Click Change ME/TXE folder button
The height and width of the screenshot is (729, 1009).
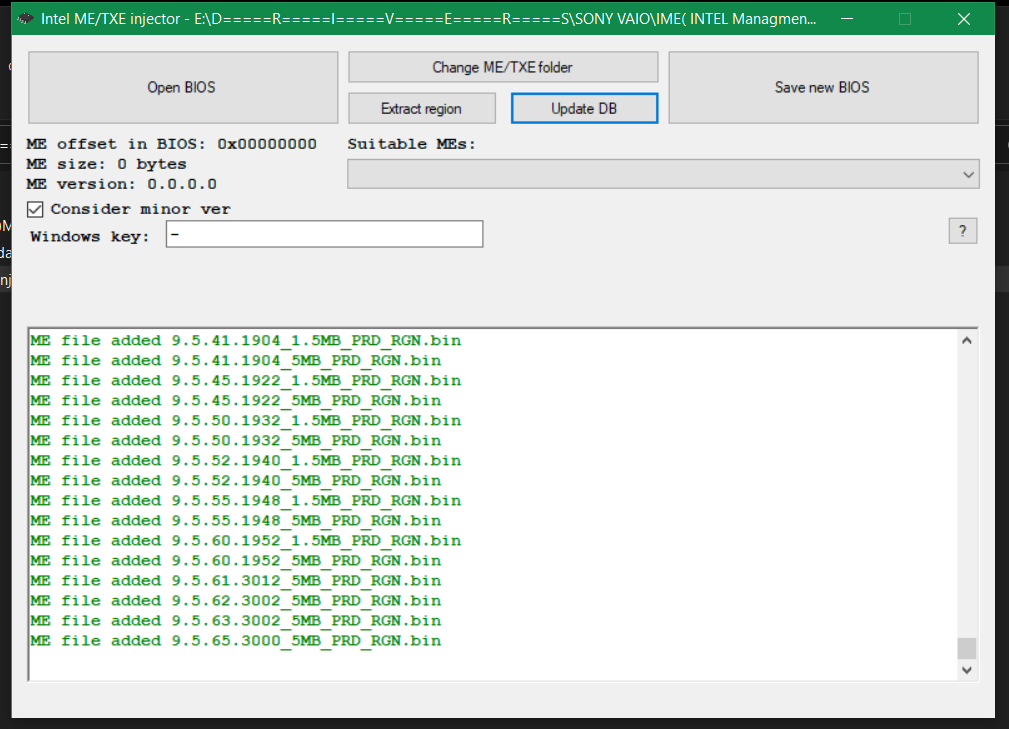[x=503, y=67]
